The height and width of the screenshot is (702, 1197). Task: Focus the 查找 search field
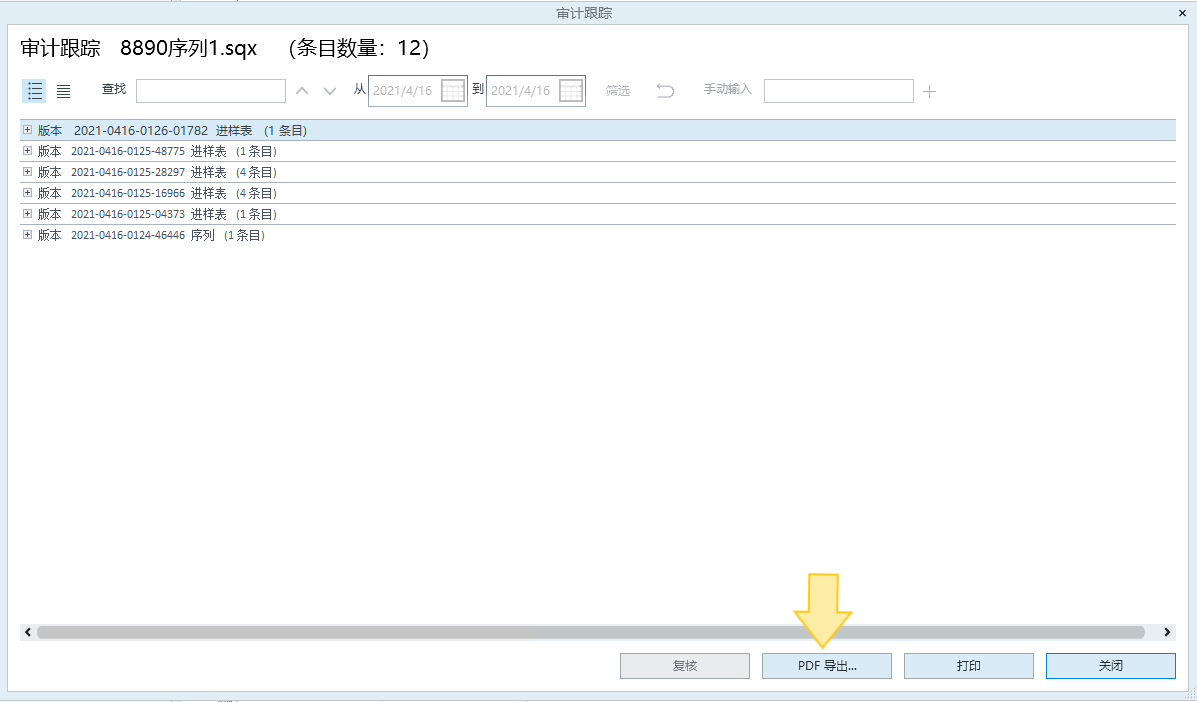pos(211,91)
